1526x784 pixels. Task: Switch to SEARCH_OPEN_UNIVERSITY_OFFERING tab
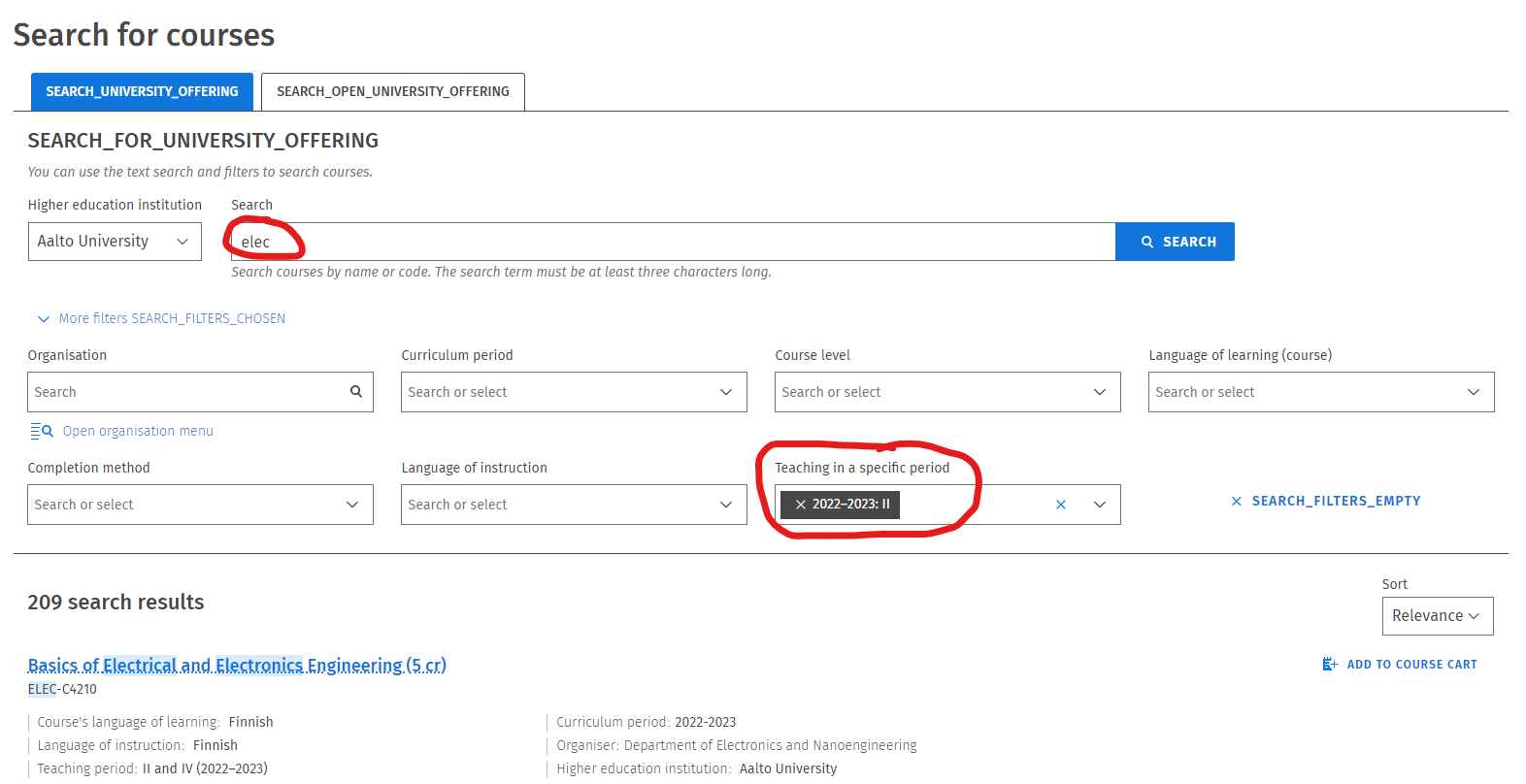point(392,91)
